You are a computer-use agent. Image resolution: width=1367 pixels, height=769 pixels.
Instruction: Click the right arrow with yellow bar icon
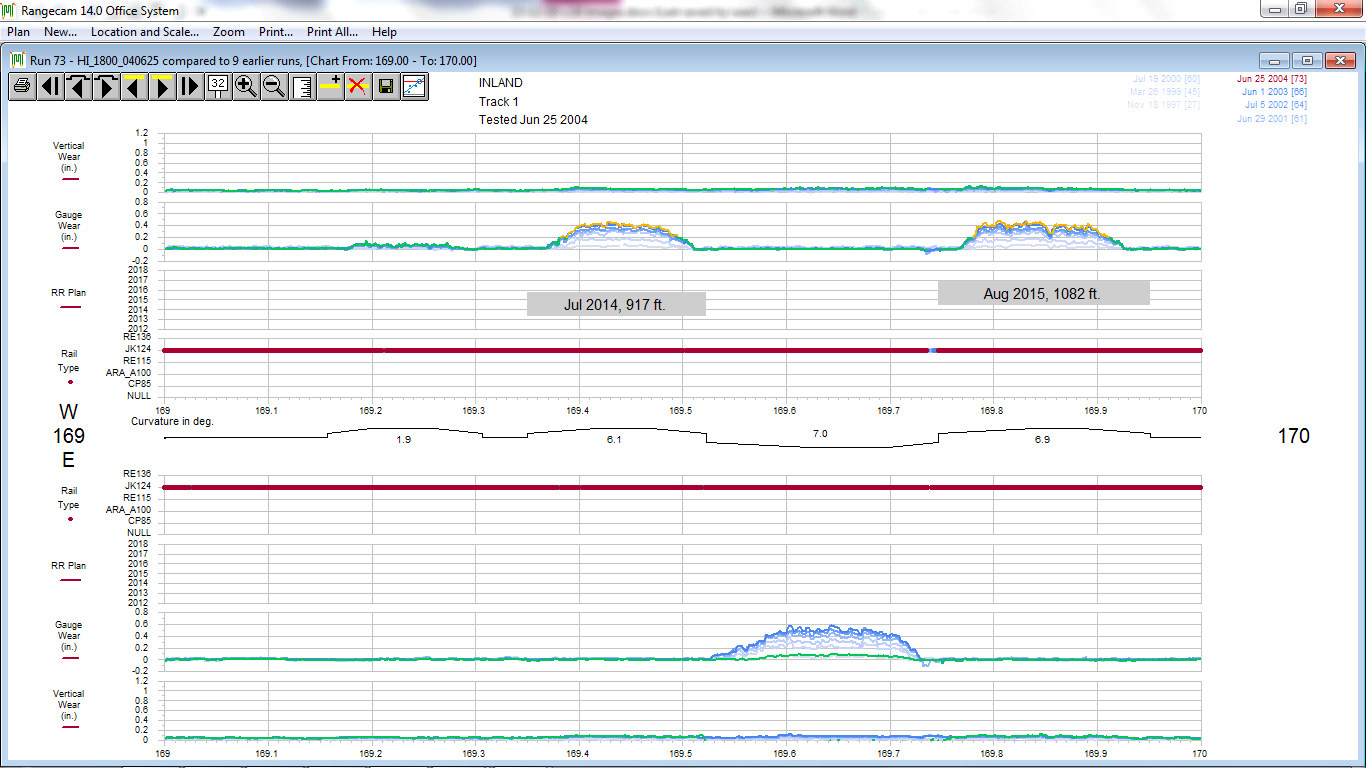click(x=162, y=86)
